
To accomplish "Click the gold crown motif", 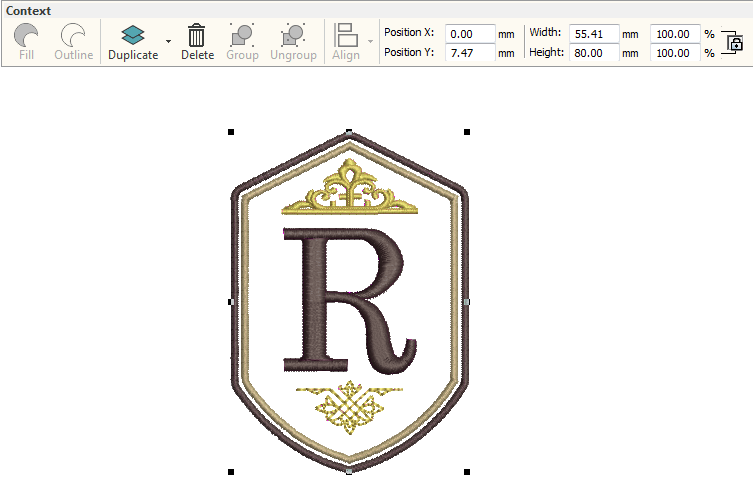I will coord(350,186).
